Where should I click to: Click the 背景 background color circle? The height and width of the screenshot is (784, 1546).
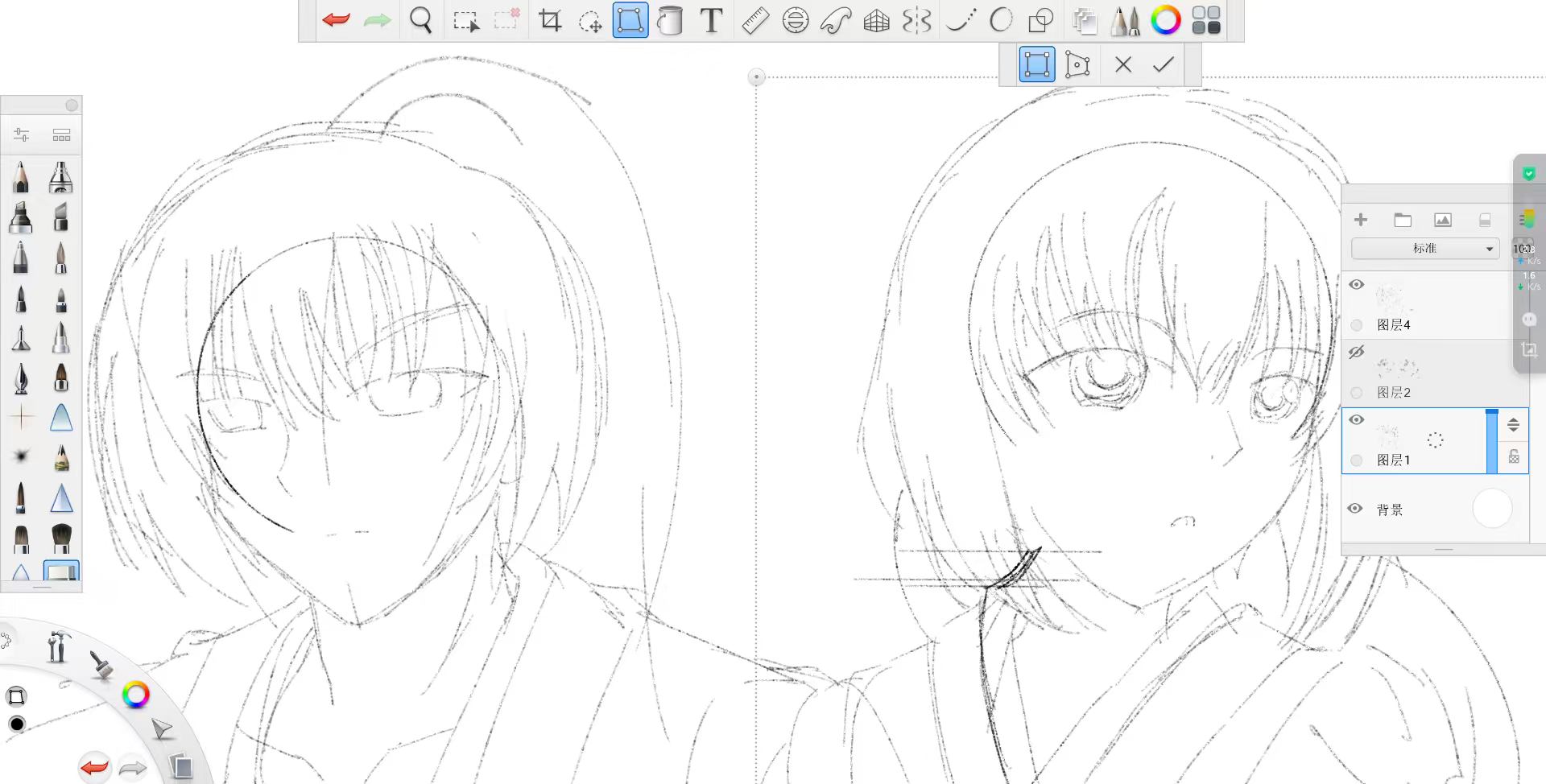tap(1492, 510)
